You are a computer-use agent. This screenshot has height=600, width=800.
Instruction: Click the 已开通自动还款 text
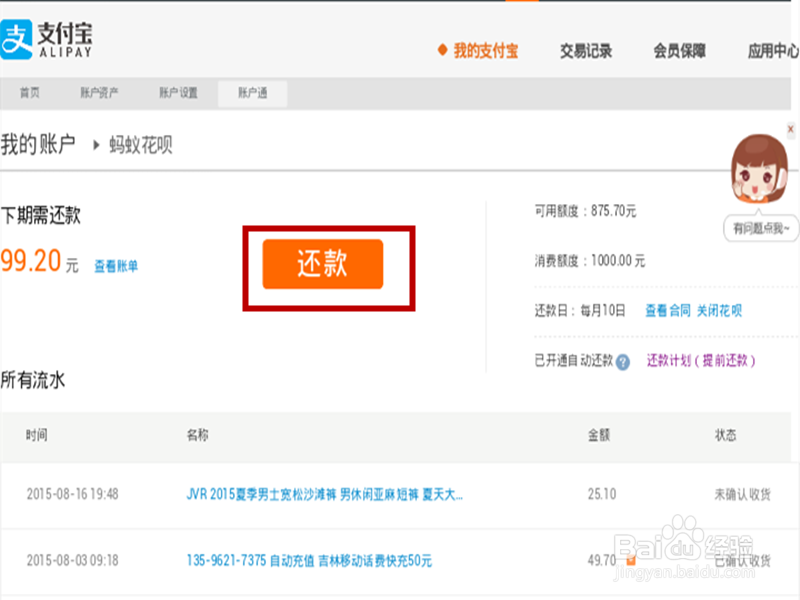click(x=573, y=361)
